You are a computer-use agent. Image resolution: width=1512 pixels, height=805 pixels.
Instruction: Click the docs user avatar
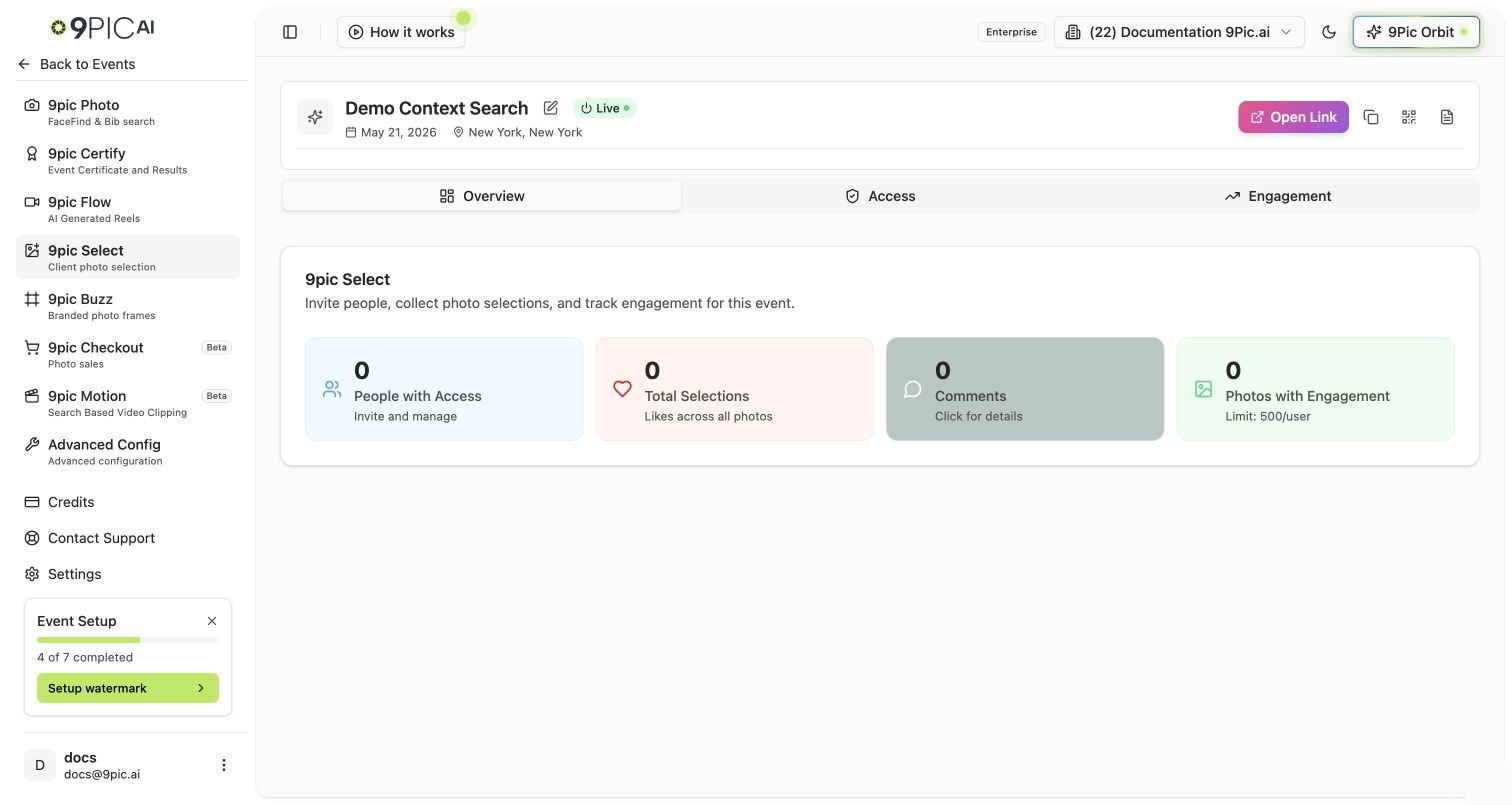[x=40, y=765]
